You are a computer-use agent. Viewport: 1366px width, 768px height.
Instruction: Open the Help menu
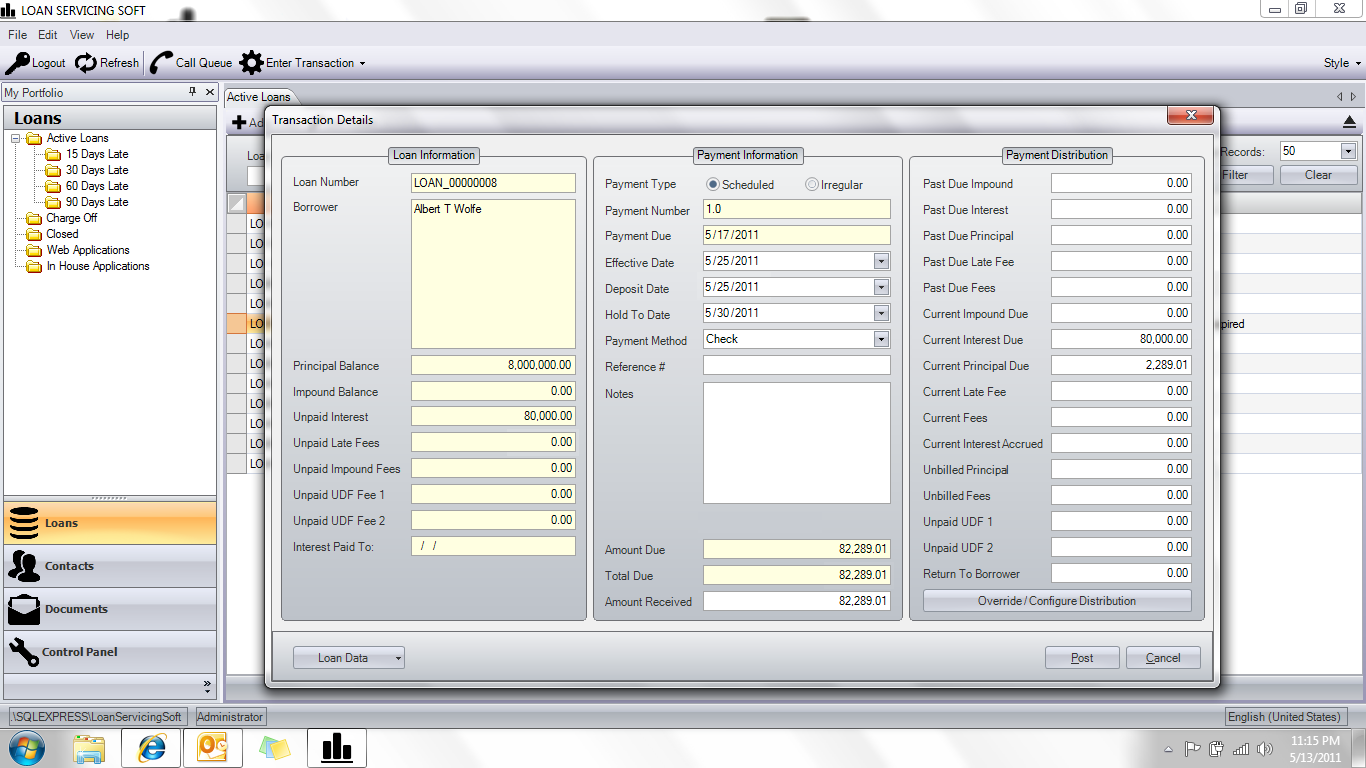[117, 35]
